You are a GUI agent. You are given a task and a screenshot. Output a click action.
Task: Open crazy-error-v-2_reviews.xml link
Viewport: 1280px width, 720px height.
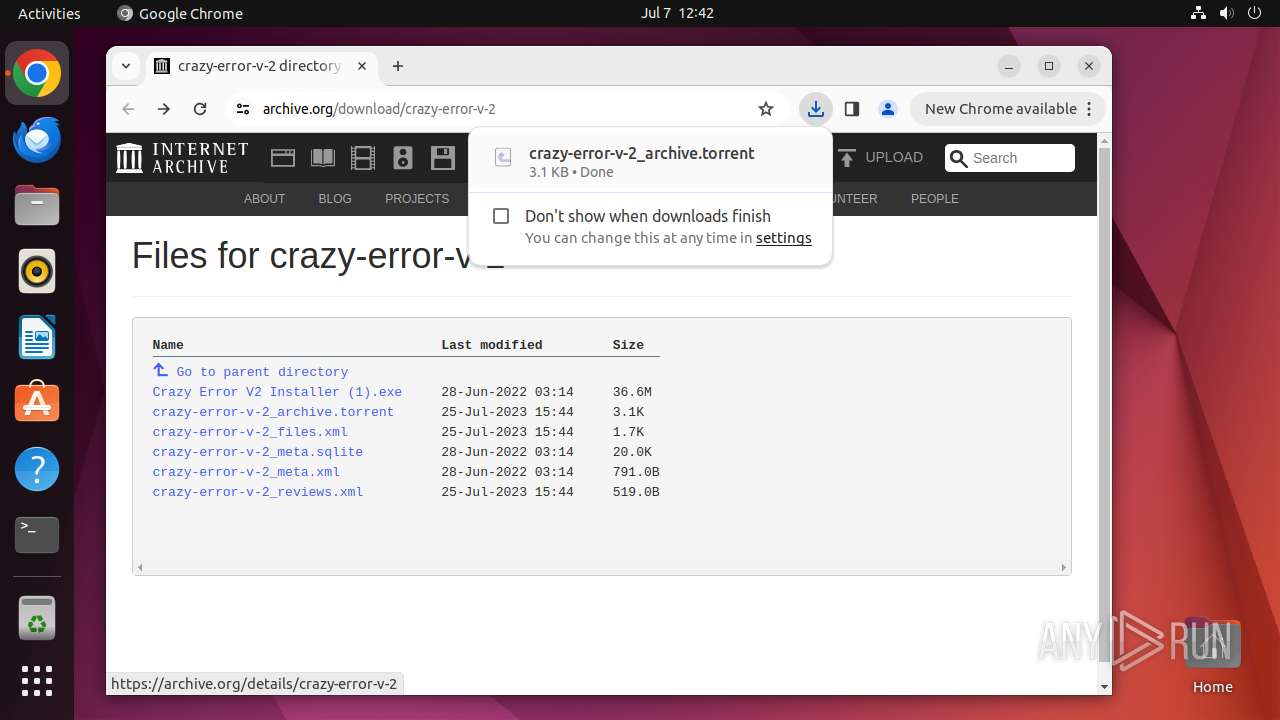258,492
